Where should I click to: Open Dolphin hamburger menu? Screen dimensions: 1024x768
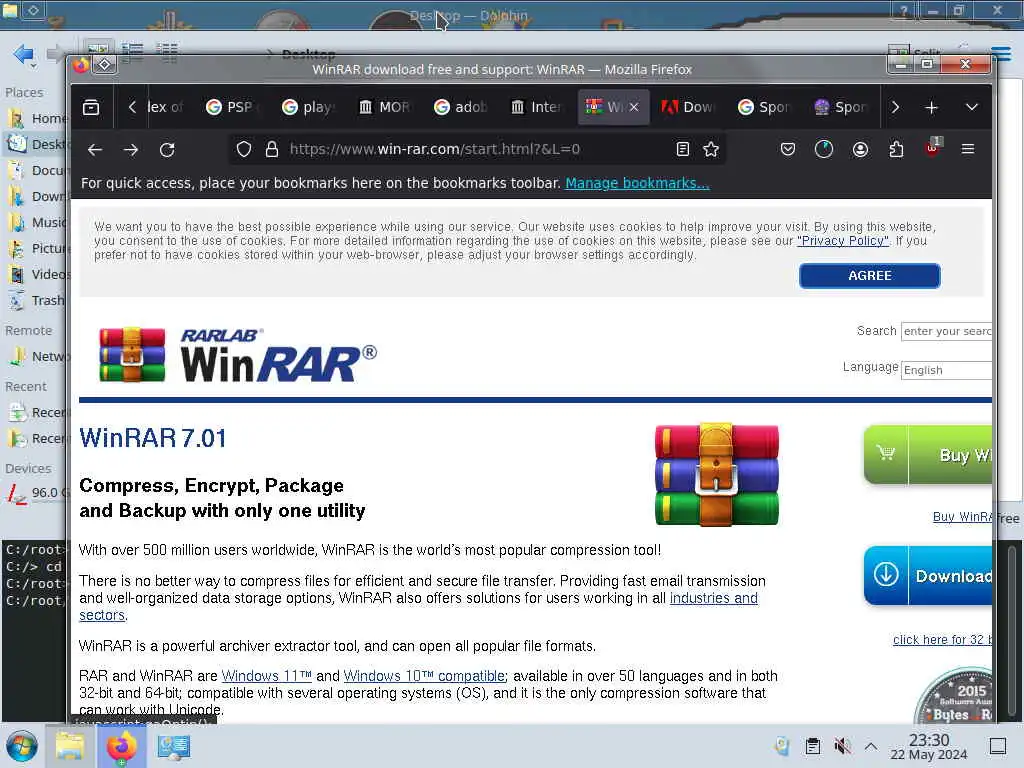tap(1001, 53)
